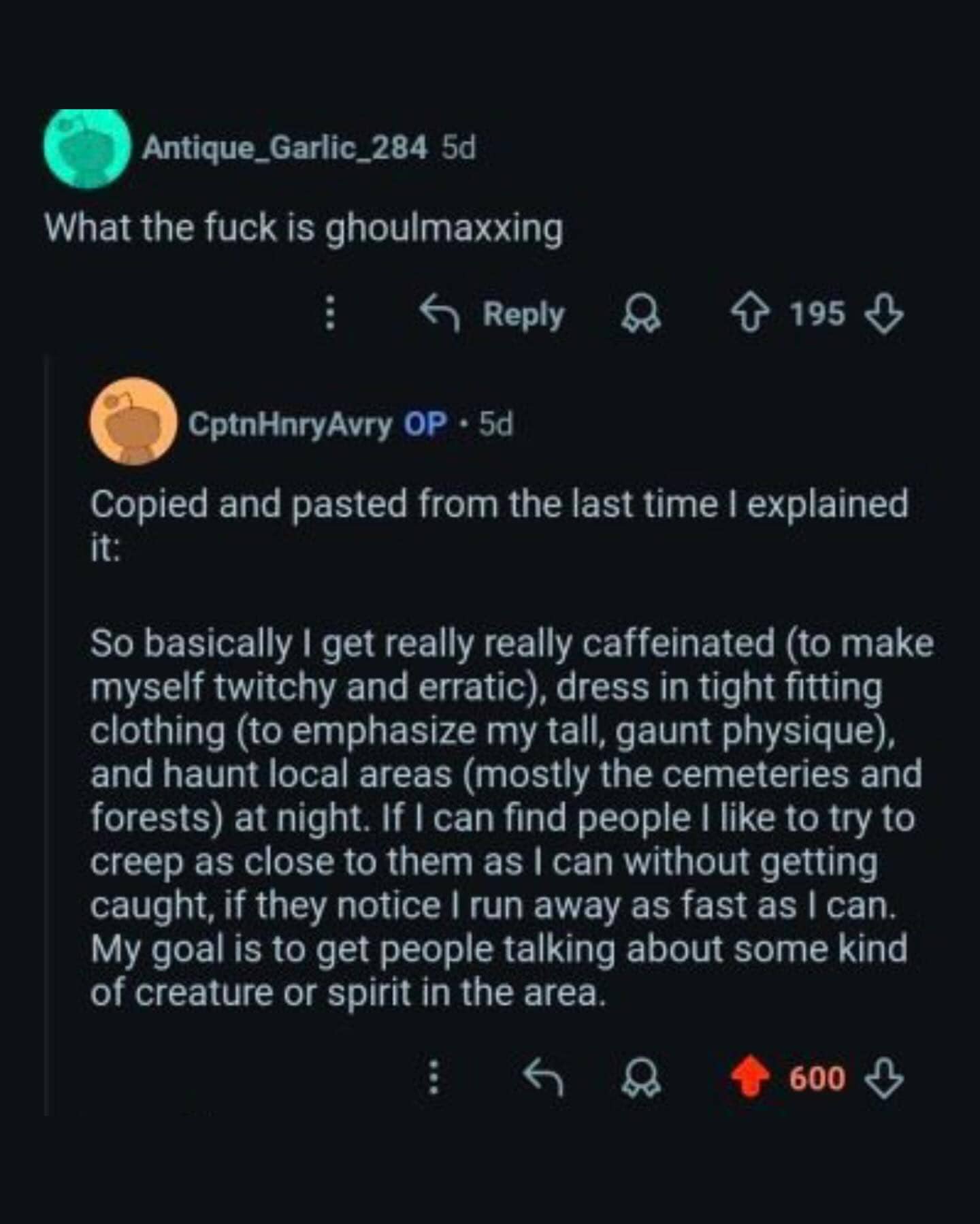Reply to Antique_Garlic_284's comment
This screenshot has height=1224, width=980.
(493, 313)
